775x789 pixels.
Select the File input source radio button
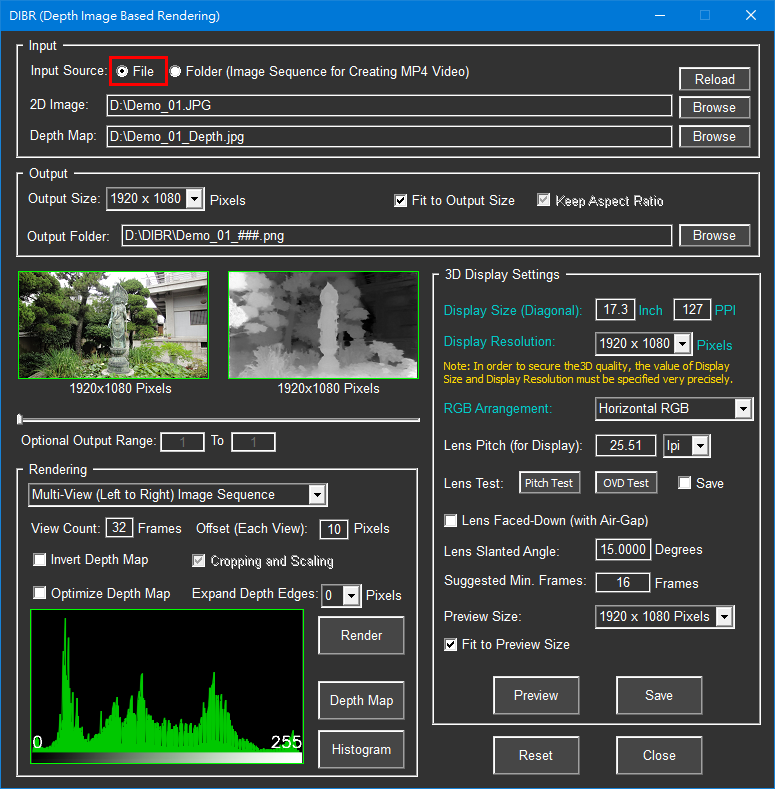(122, 71)
